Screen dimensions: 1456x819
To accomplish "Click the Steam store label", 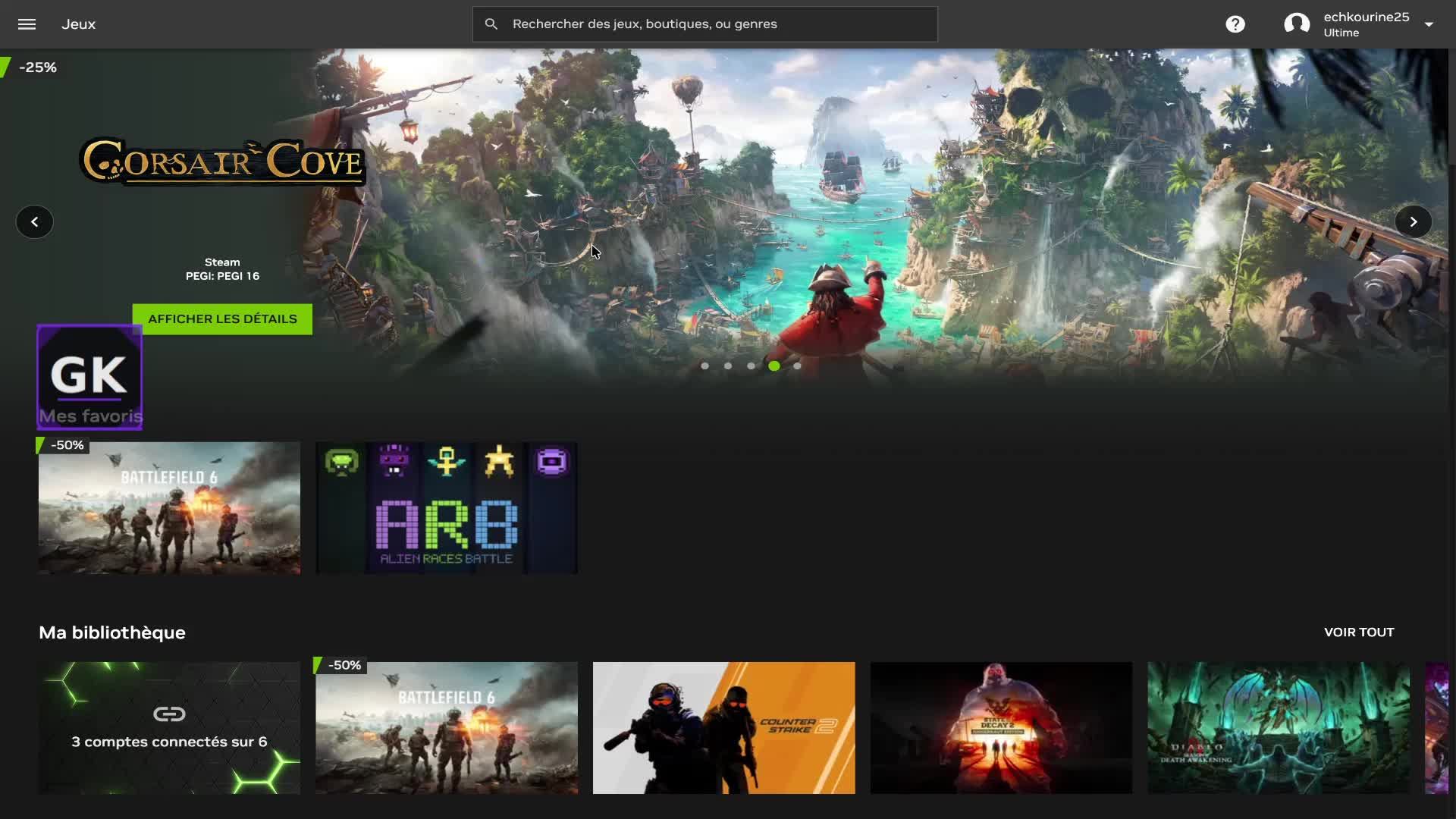I will (x=222, y=262).
